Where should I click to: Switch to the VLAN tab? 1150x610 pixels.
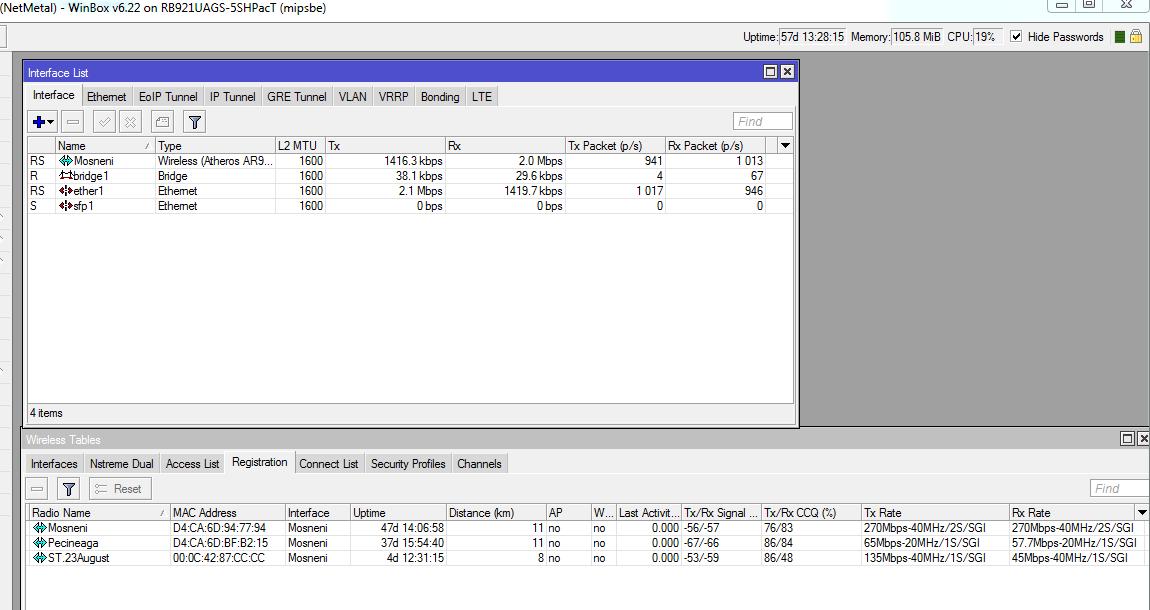352,97
